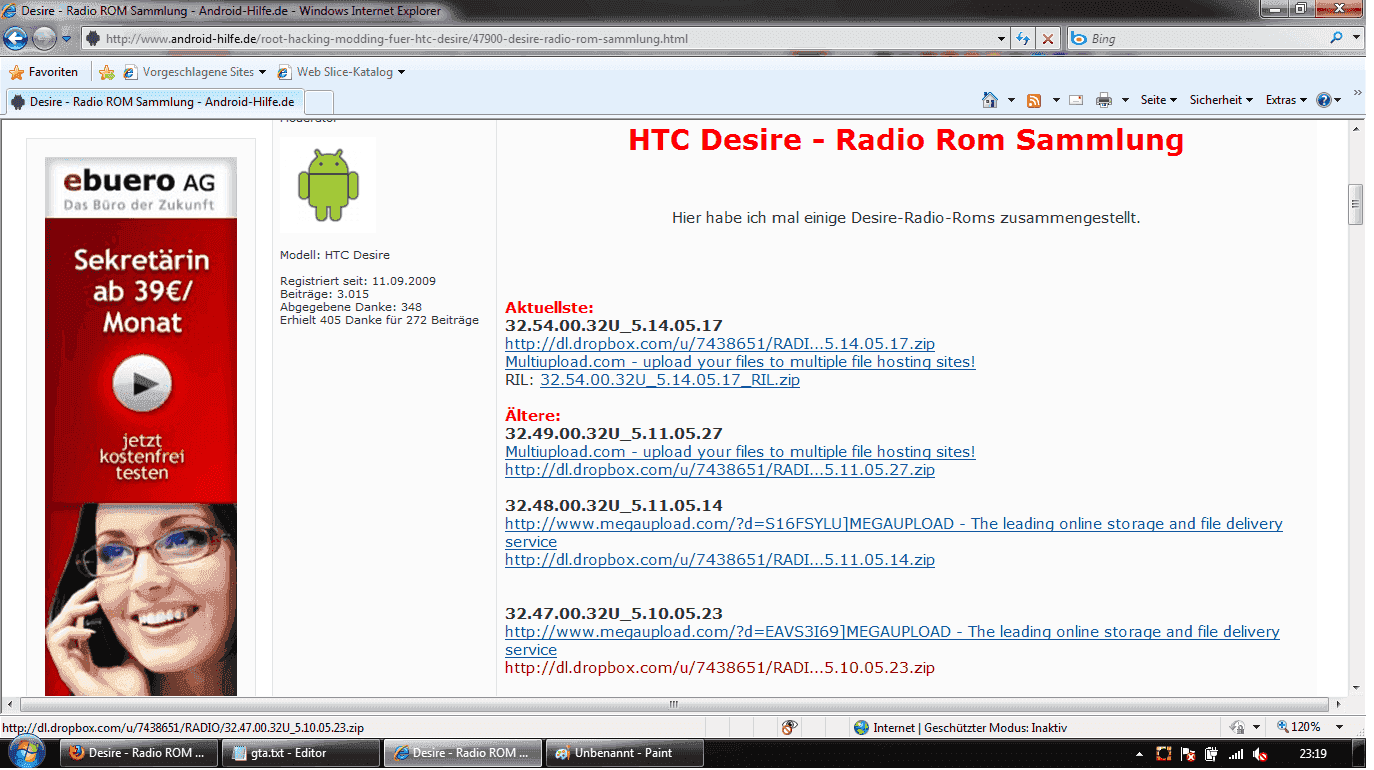Open Vorgeschlagene Sites dropdown
This screenshot has height=770, width=1374.
coord(195,72)
